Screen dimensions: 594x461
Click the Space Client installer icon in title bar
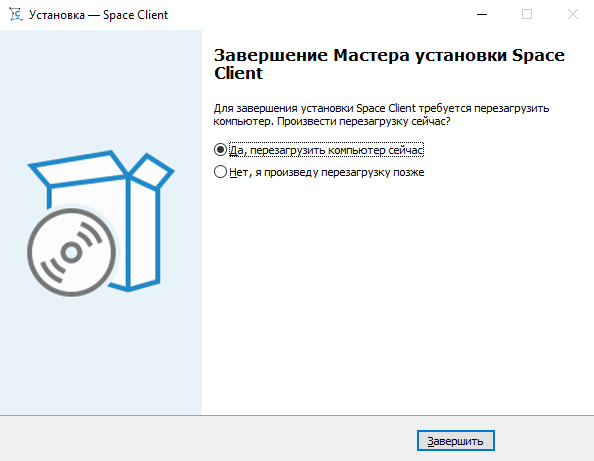tap(16, 15)
